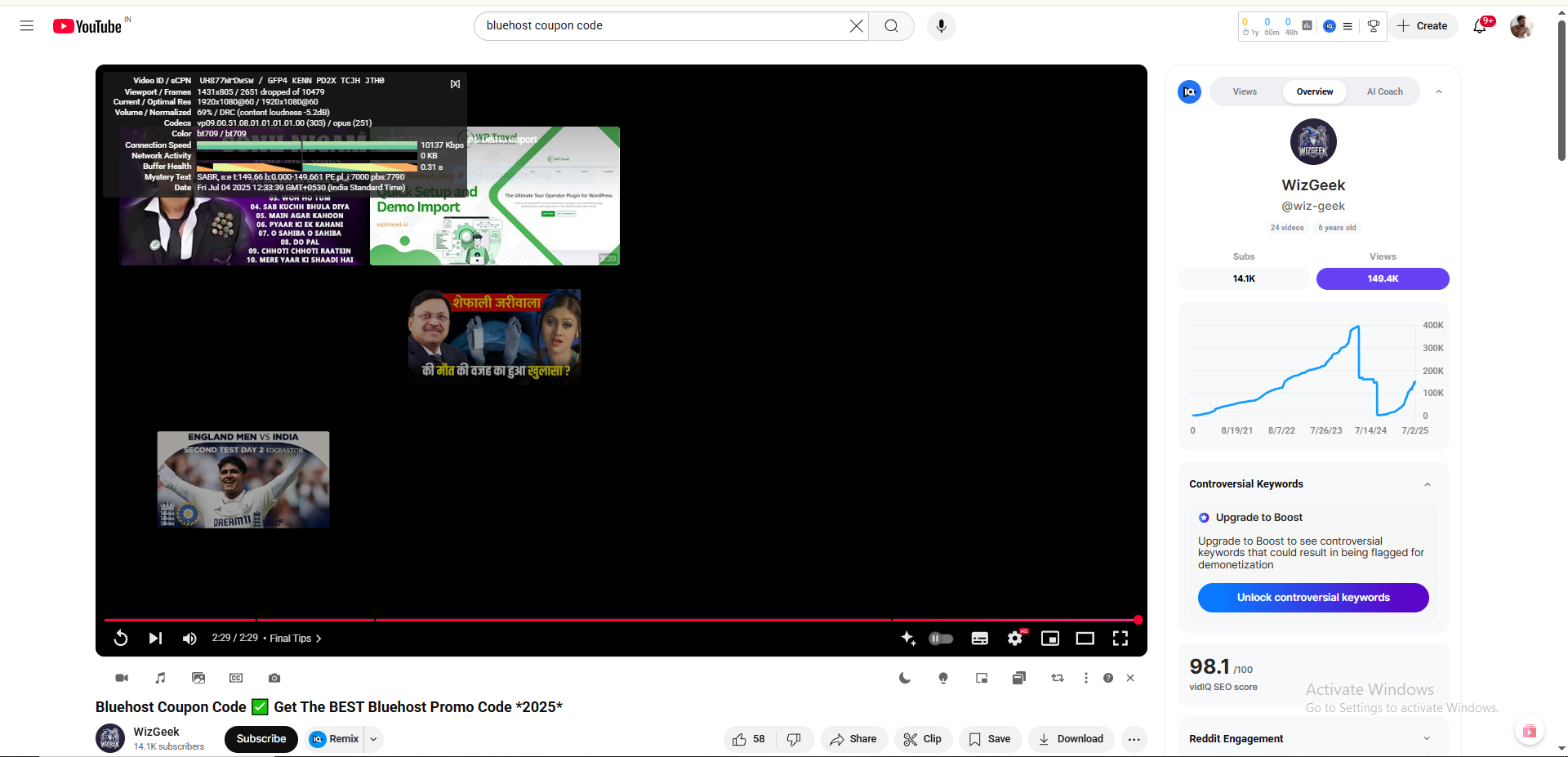Image resolution: width=1568 pixels, height=757 pixels.
Task: Switch to the Overview tab in vidIQ
Action: (1315, 91)
